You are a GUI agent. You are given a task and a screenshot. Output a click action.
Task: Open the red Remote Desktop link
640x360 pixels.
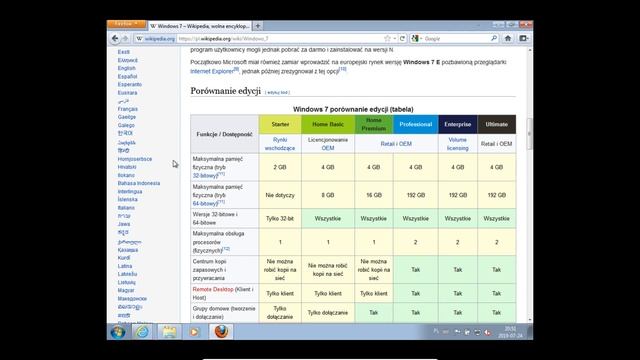click(213, 289)
